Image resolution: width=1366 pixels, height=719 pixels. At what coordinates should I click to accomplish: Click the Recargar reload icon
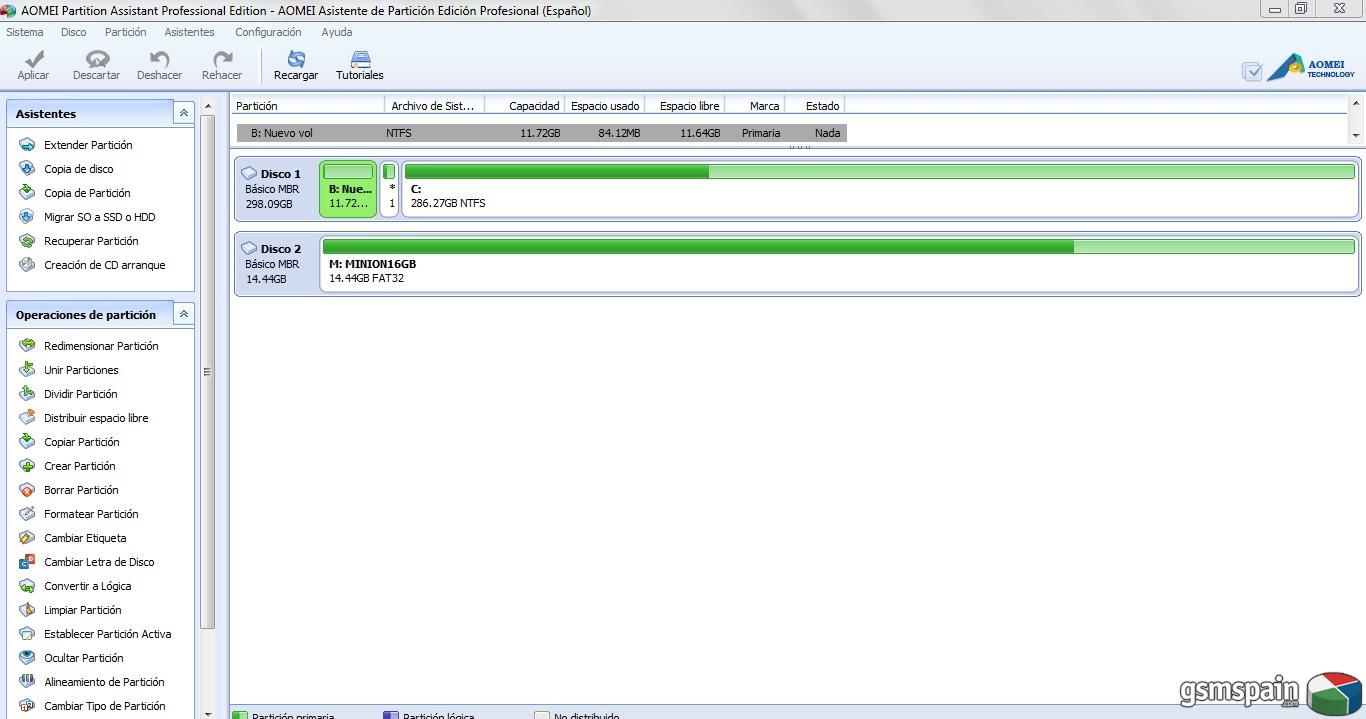[x=296, y=60]
